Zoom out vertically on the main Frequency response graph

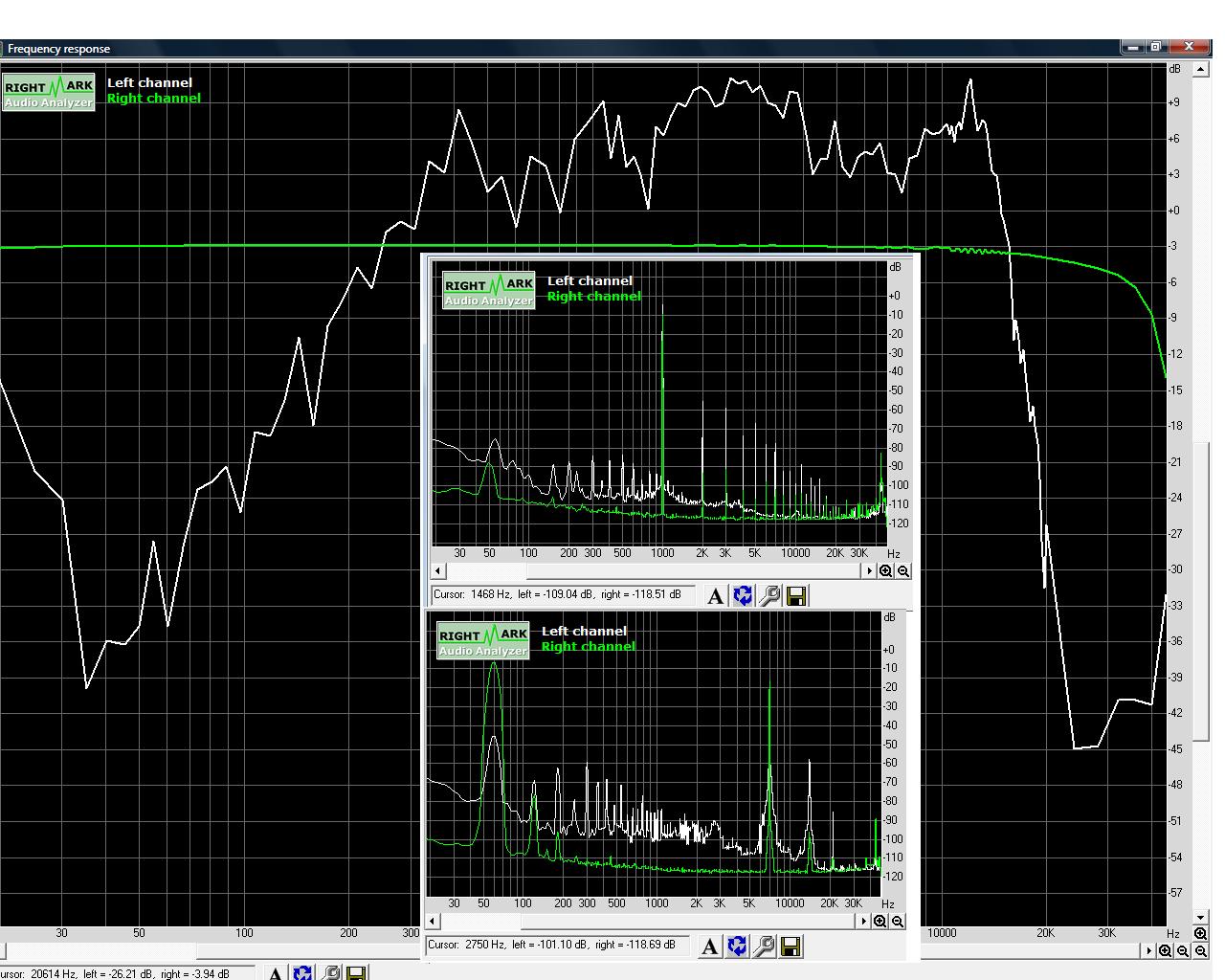coord(1201,951)
